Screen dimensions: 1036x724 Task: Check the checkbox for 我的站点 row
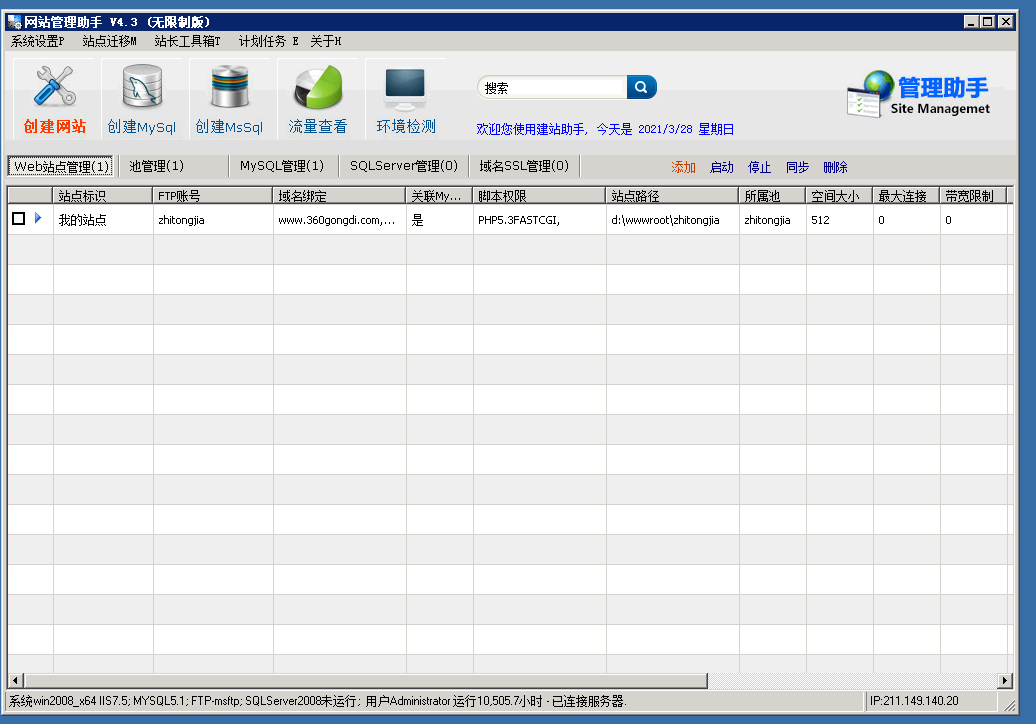pyautogui.click(x=18, y=218)
